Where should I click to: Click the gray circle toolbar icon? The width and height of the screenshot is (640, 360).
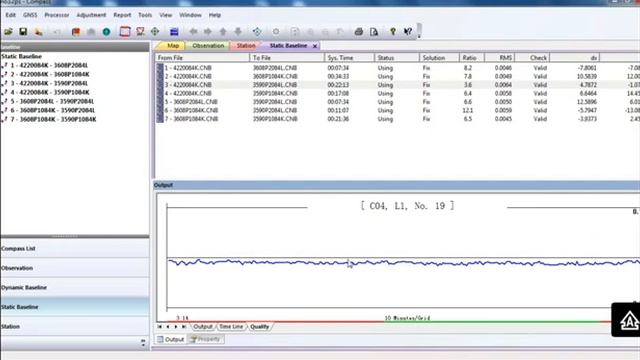point(276,31)
